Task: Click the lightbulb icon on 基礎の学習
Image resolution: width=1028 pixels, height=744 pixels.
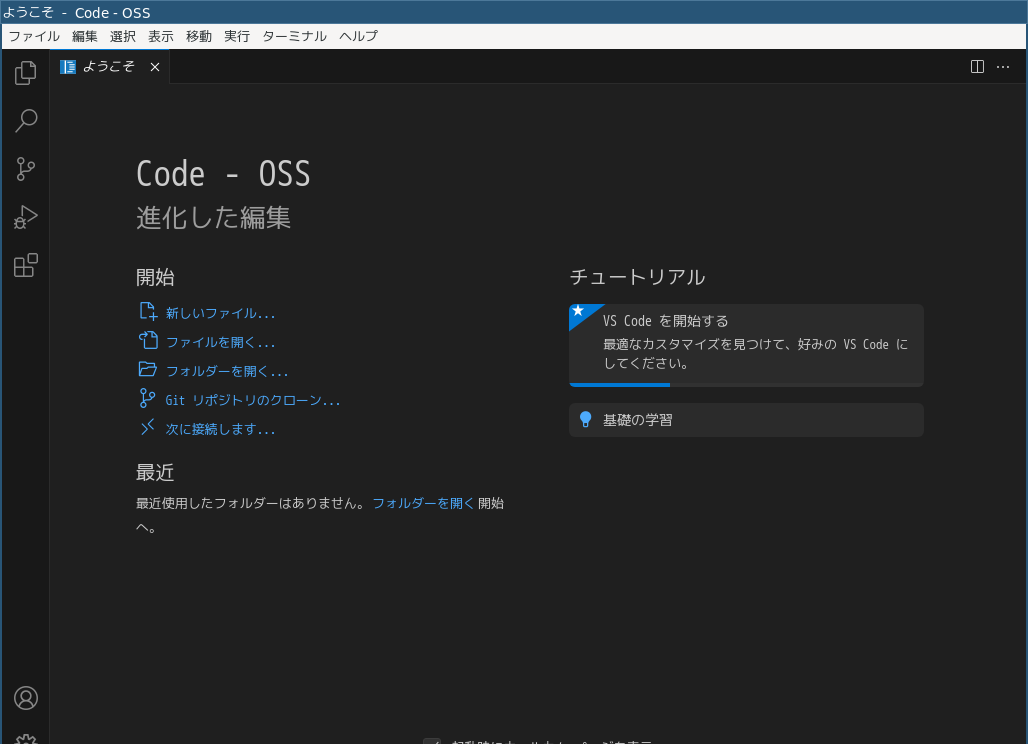Action: coord(585,420)
